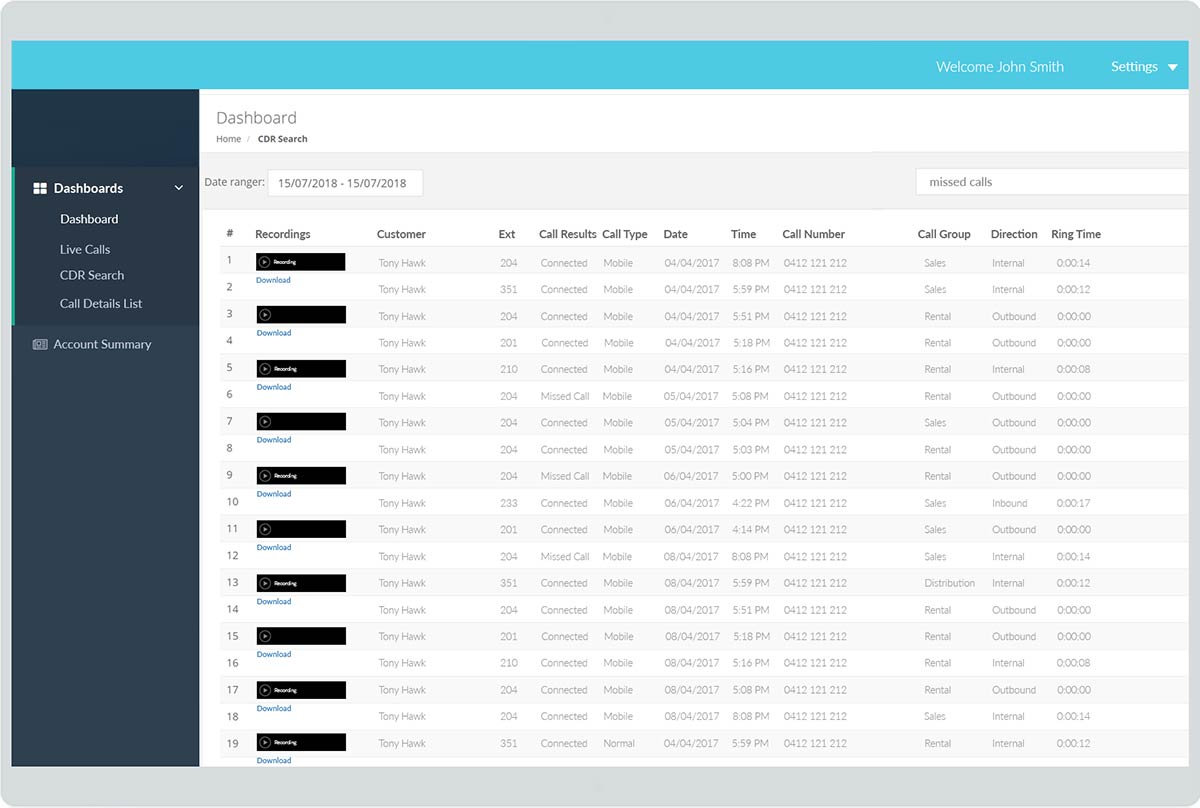This screenshot has width=1200, height=808.
Task: Download the recording under row 3
Action: [273, 333]
